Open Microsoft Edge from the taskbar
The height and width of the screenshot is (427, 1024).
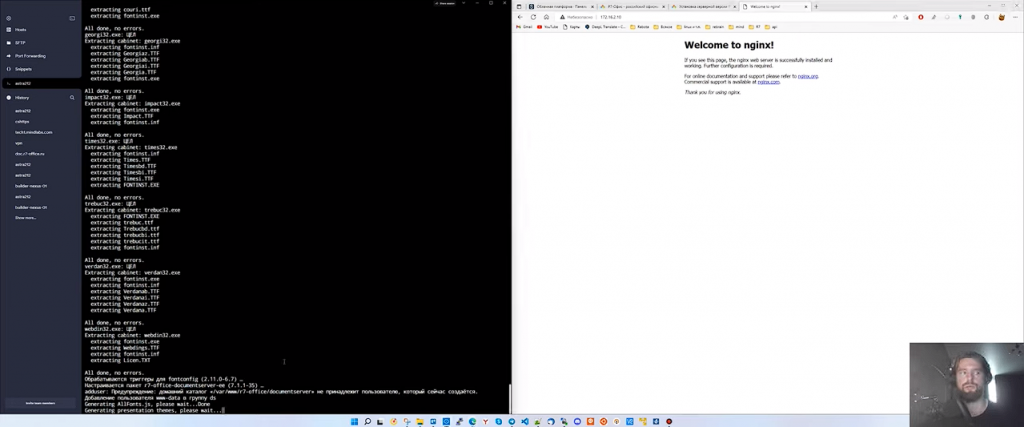point(472,422)
